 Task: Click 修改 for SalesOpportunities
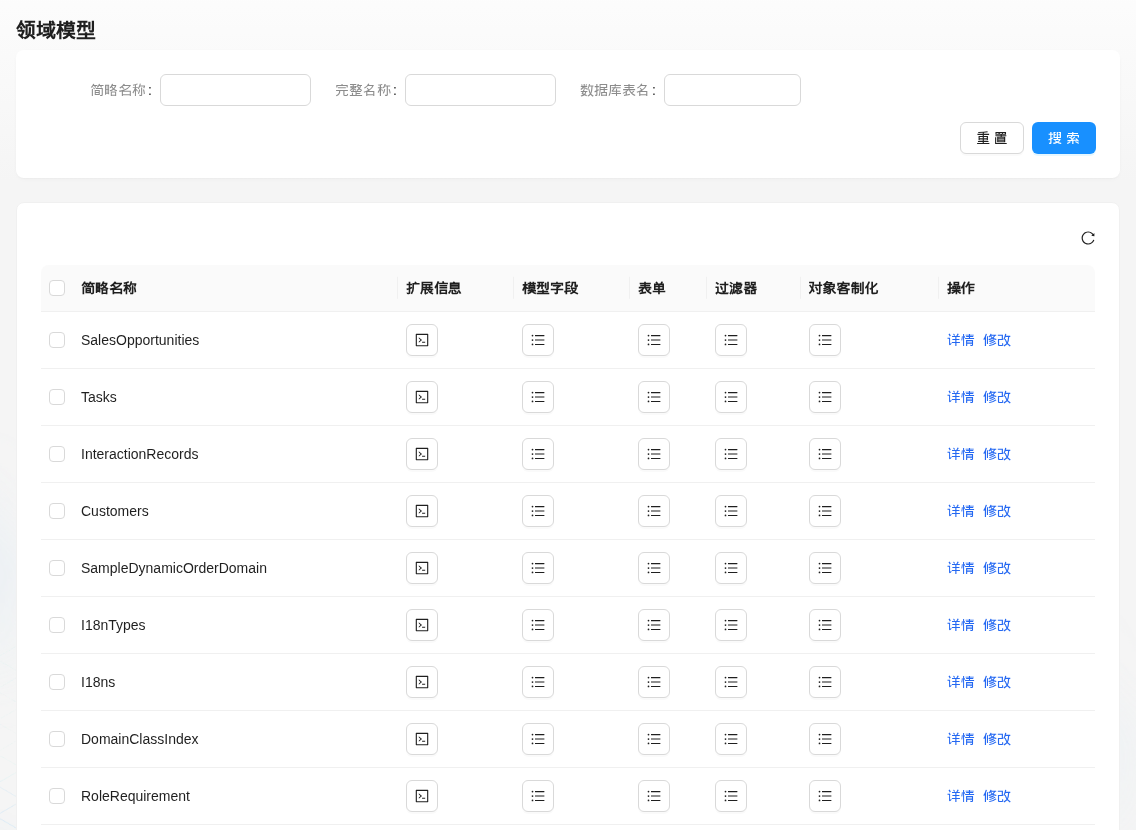(997, 340)
